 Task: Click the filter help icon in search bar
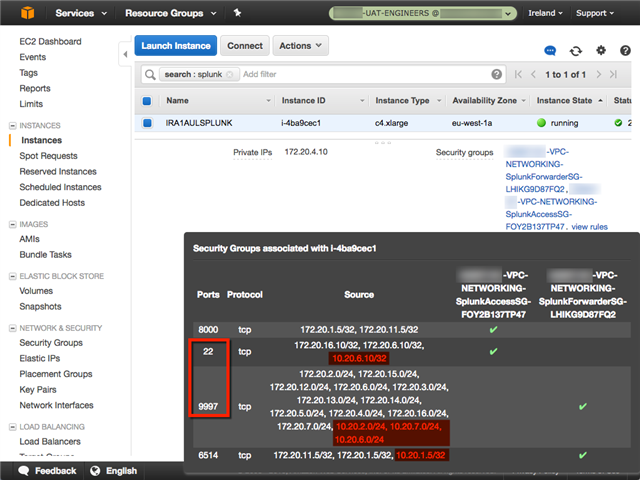click(x=496, y=74)
